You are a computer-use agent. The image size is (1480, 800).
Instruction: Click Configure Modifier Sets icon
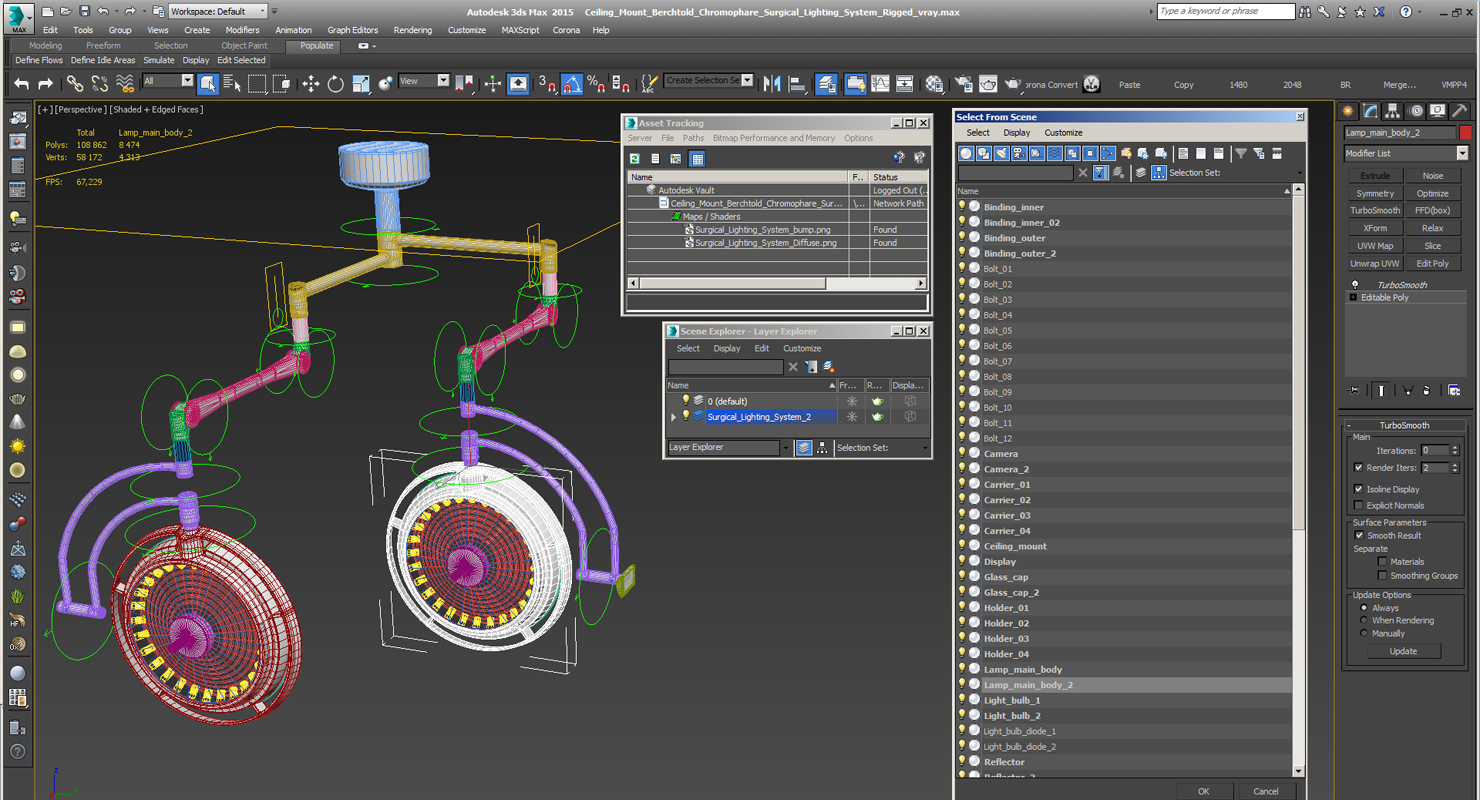(x=1455, y=390)
